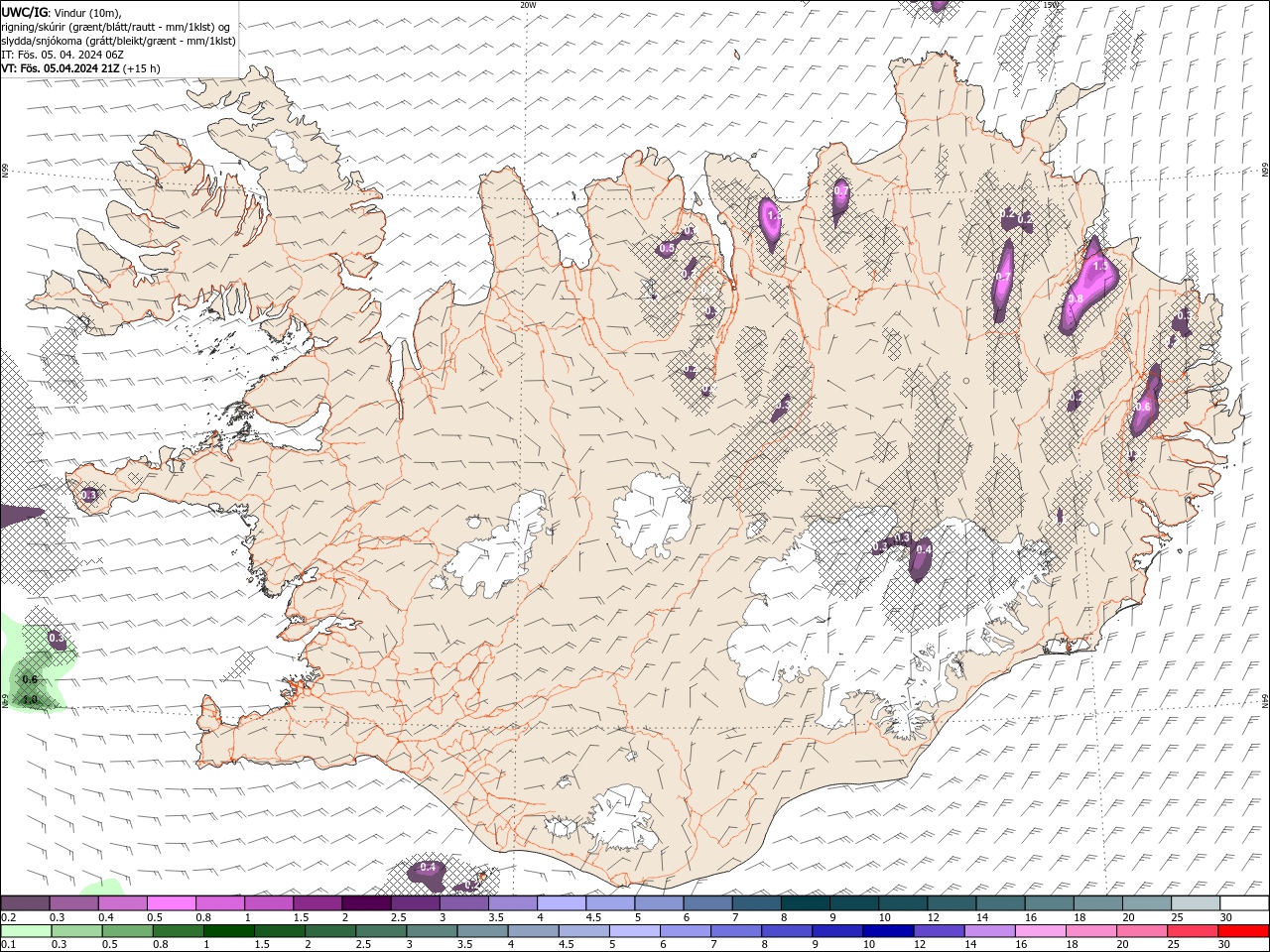The image size is (1270, 952).
Task: Click the deep blue 10 rain legend swatch
Action: pos(888,931)
